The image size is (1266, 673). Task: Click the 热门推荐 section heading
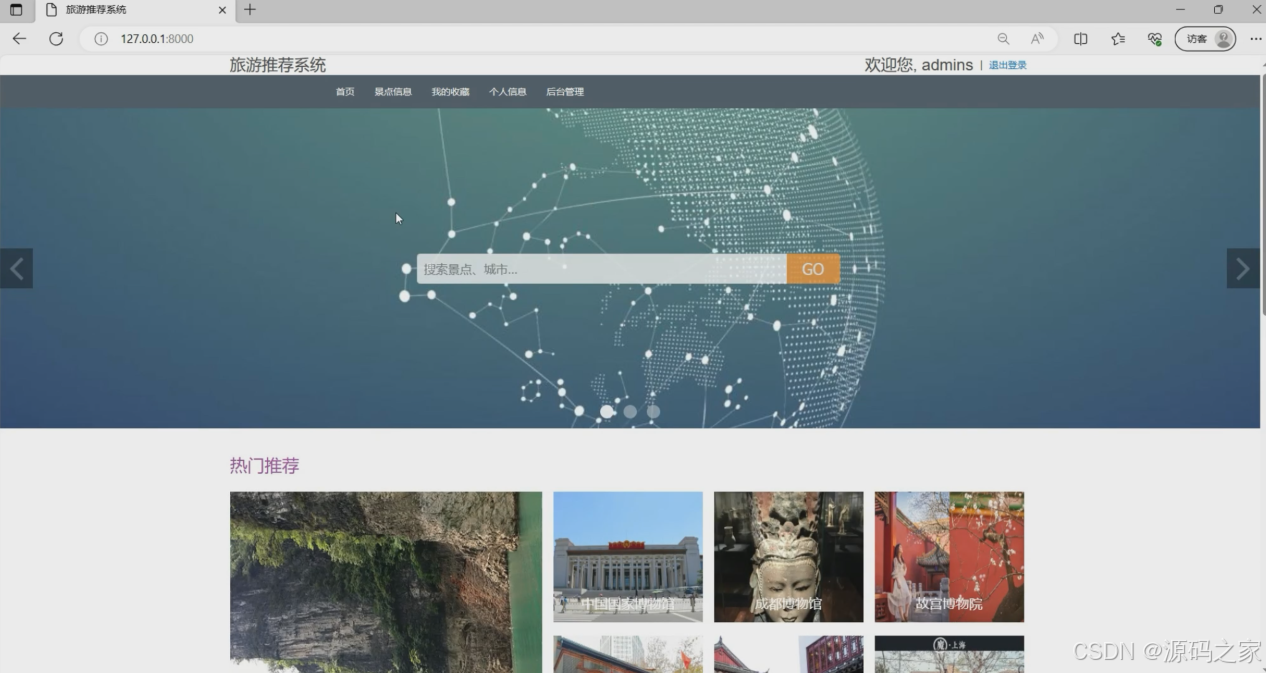264,466
